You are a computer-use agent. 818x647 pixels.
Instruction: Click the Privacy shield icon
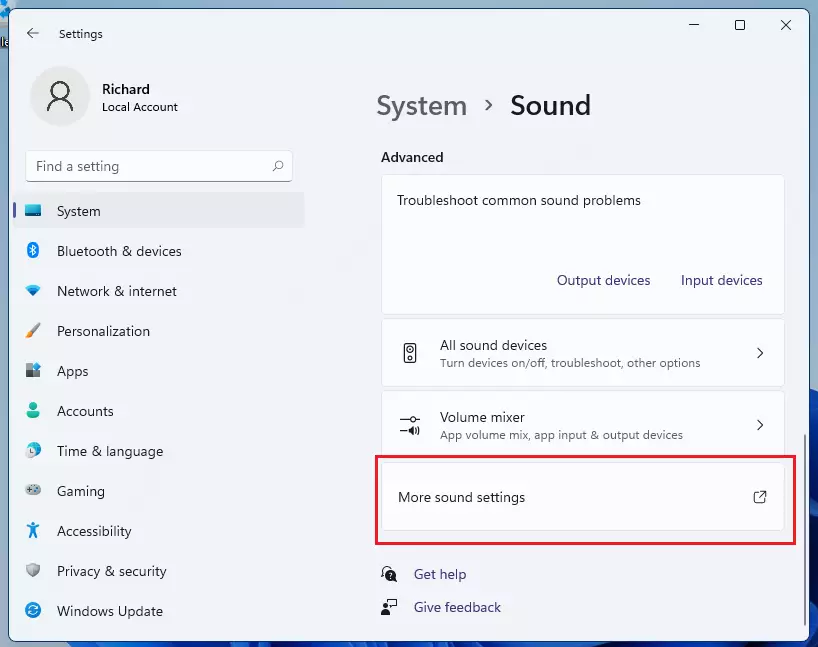33,570
